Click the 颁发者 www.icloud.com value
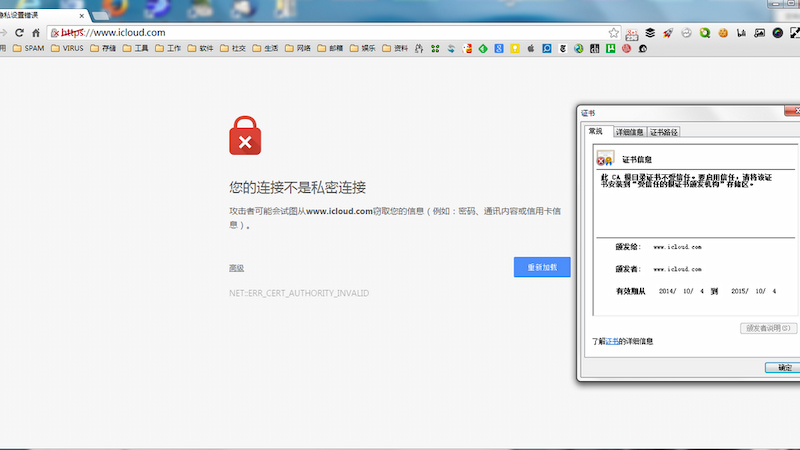This screenshot has width=800, height=450. pos(678,269)
